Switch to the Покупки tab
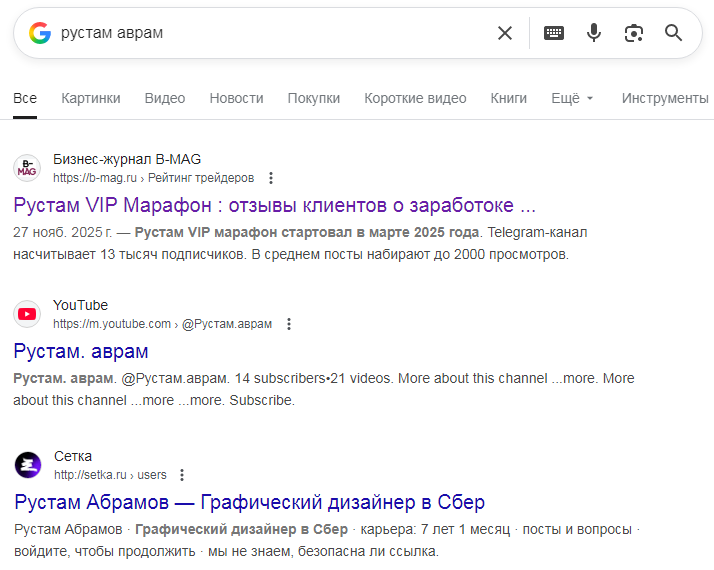The width and height of the screenshot is (714, 570). tap(314, 98)
